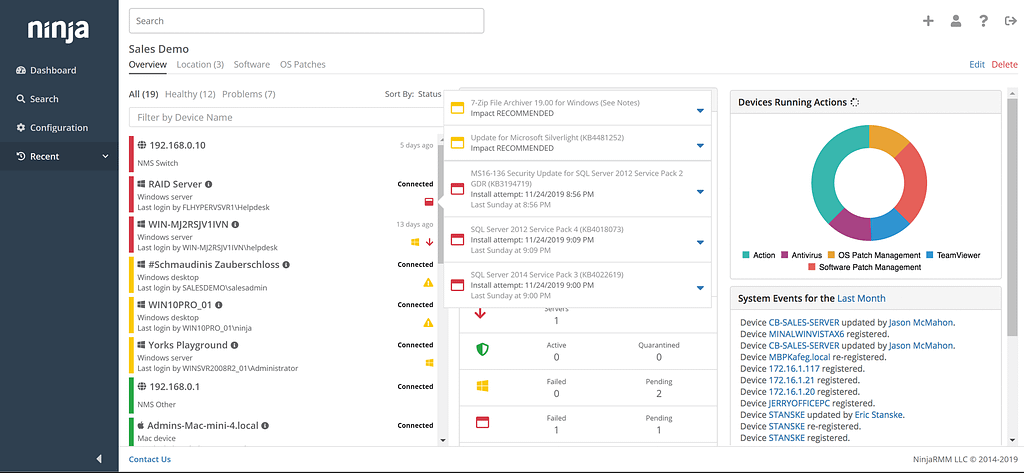The width and height of the screenshot is (1024, 473).
Task: Open the 172.16.1.117 device link
Action: click(793, 368)
